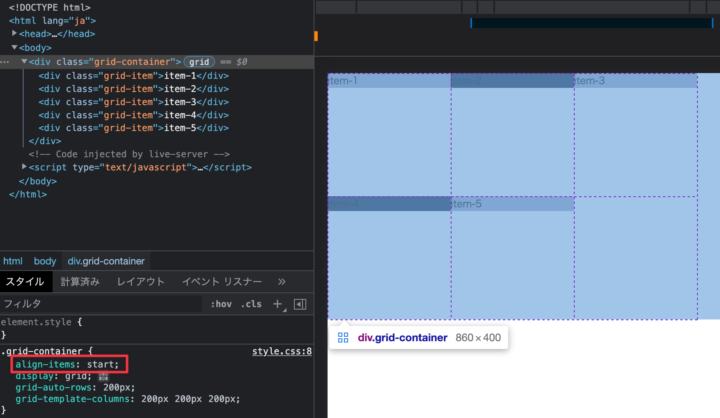This screenshot has width=720, height=418.
Task: Click the item-5 cell in the page preview
Action: pos(512,204)
